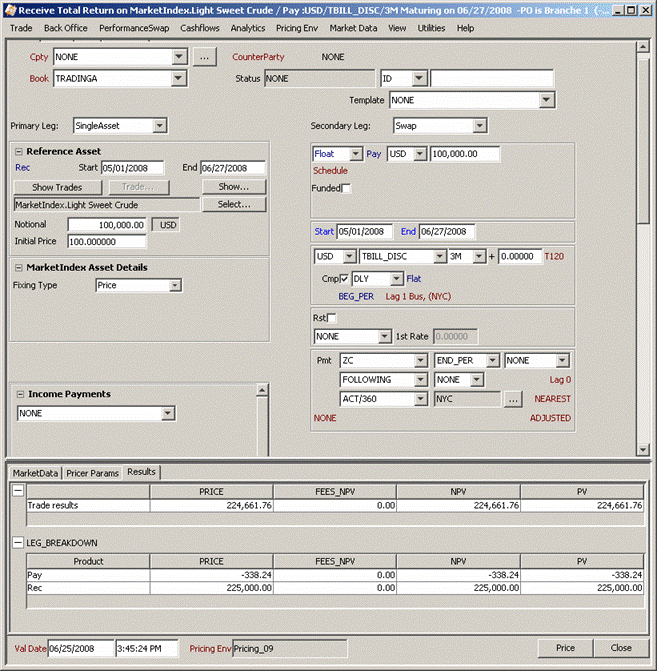
Task: Enable the Rst checkbox
Action: [x=331, y=318]
